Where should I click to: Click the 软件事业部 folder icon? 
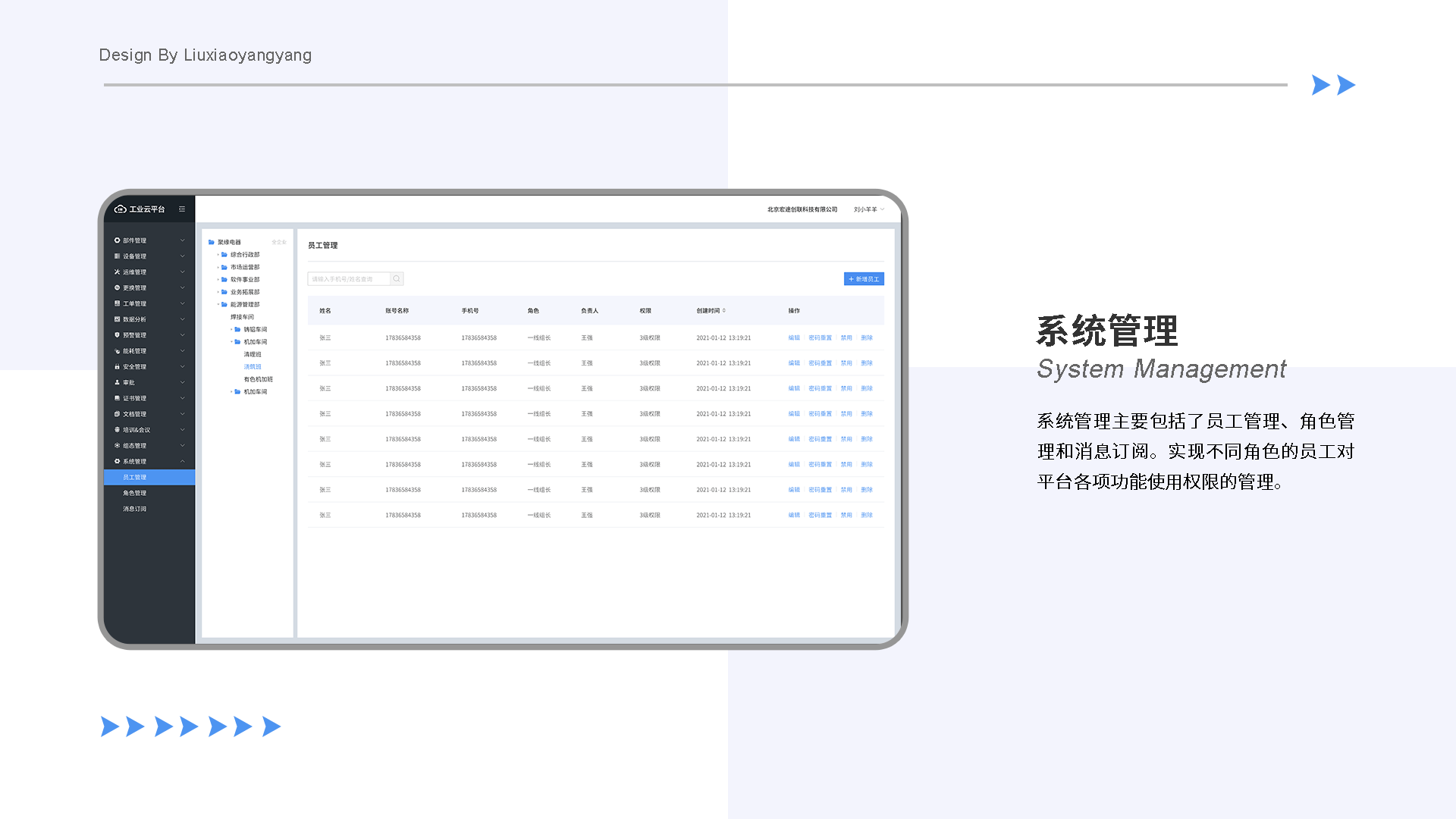[224, 280]
